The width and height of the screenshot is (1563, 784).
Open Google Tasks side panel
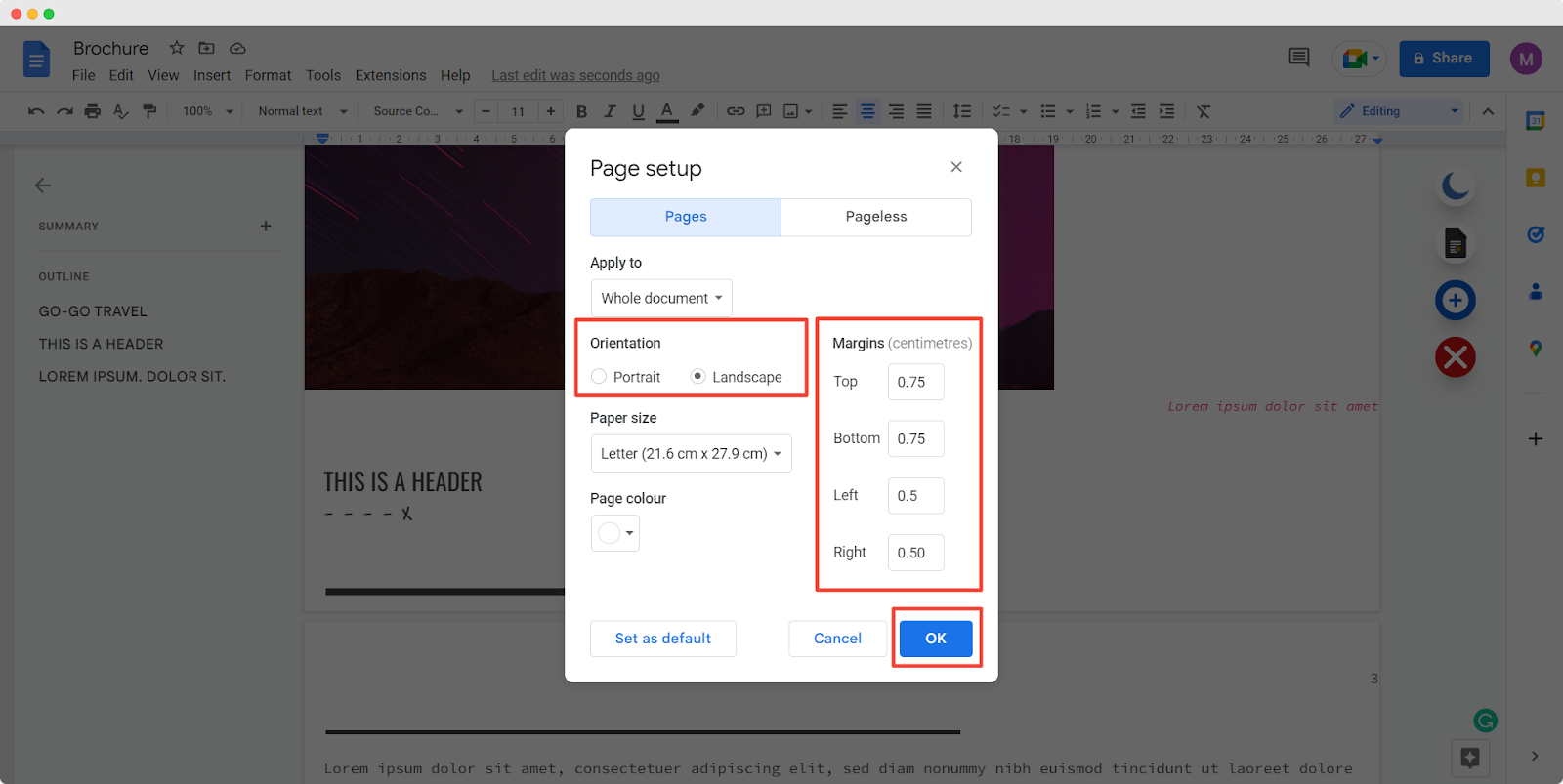pos(1536,234)
